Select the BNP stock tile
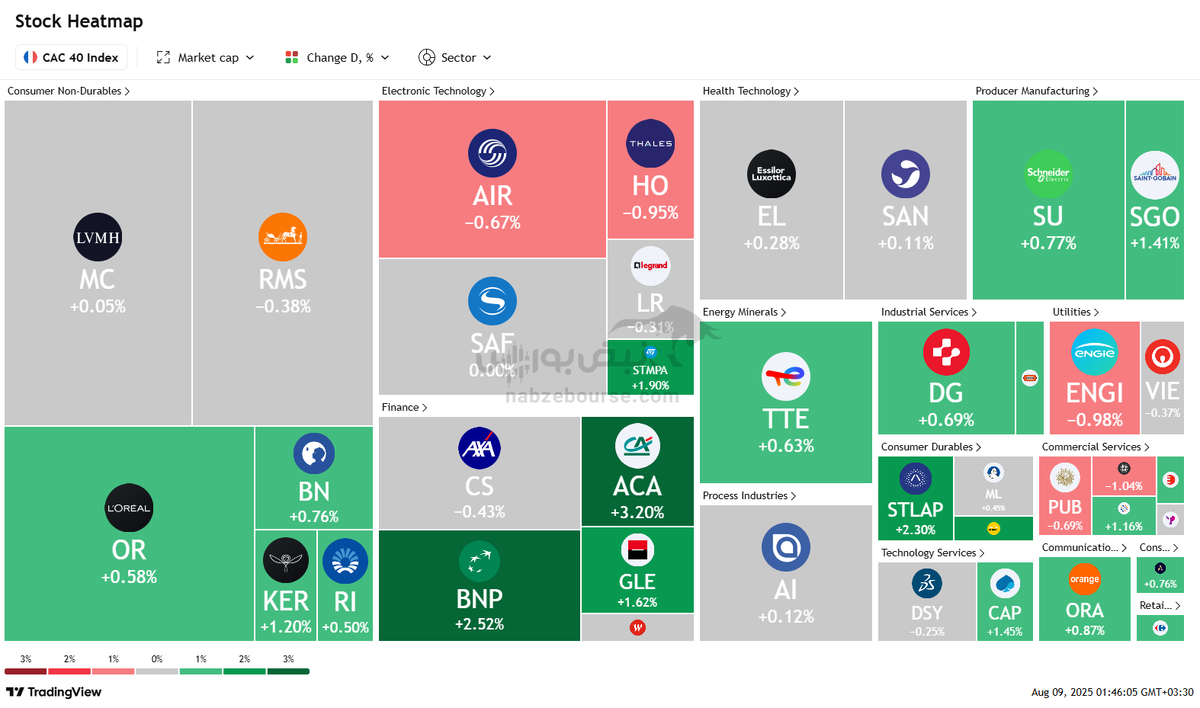Image resolution: width=1200 pixels, height=708 pixels. tap(479, 585)
